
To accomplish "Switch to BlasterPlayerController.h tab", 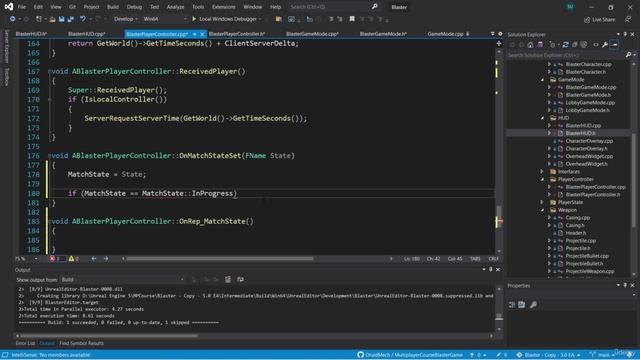I will coord(237,34).
